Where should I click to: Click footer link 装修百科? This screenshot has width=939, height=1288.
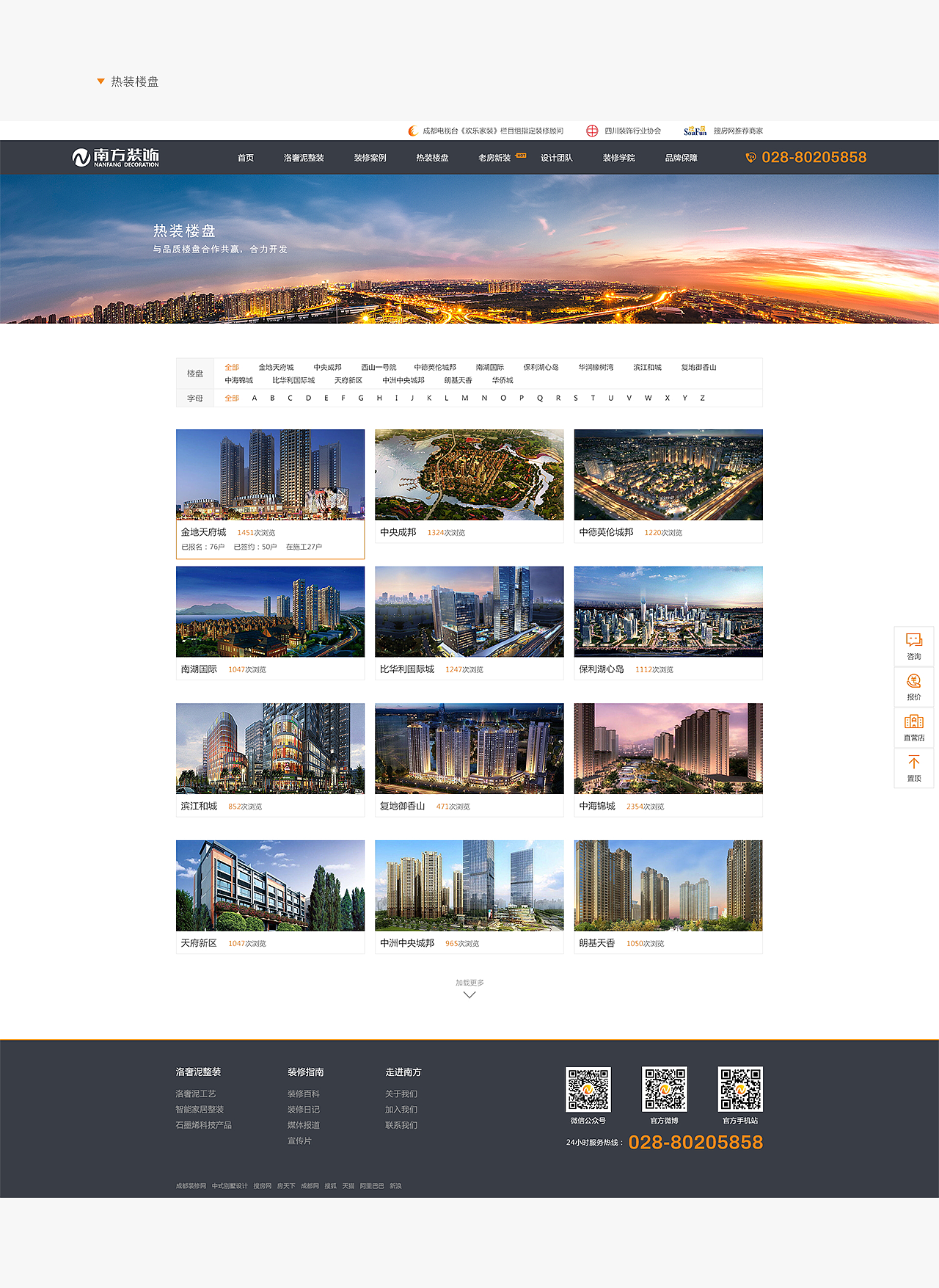tap(304, 1094)
